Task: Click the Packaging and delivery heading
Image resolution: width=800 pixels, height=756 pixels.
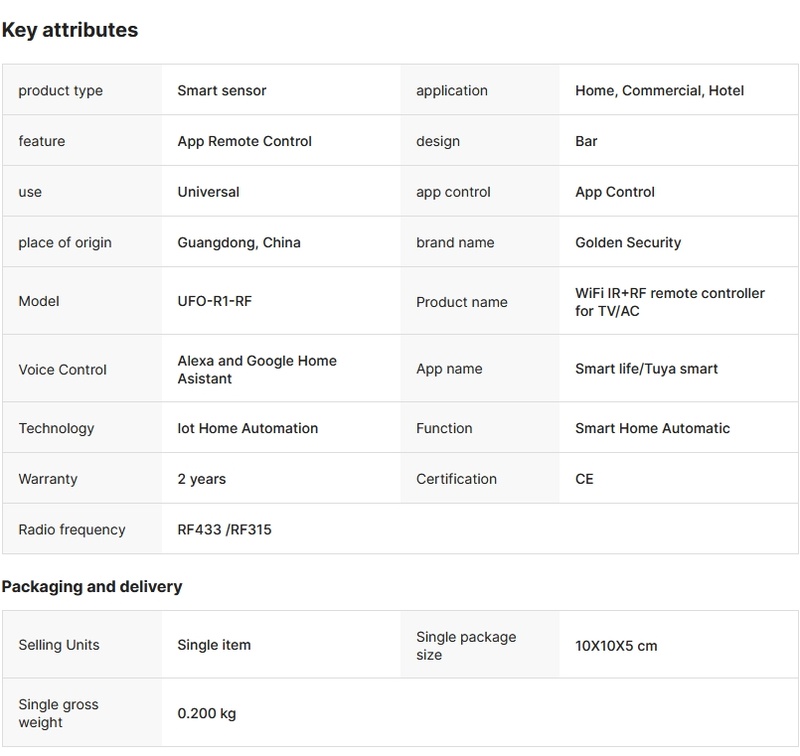Action: [x=92, y=587]
